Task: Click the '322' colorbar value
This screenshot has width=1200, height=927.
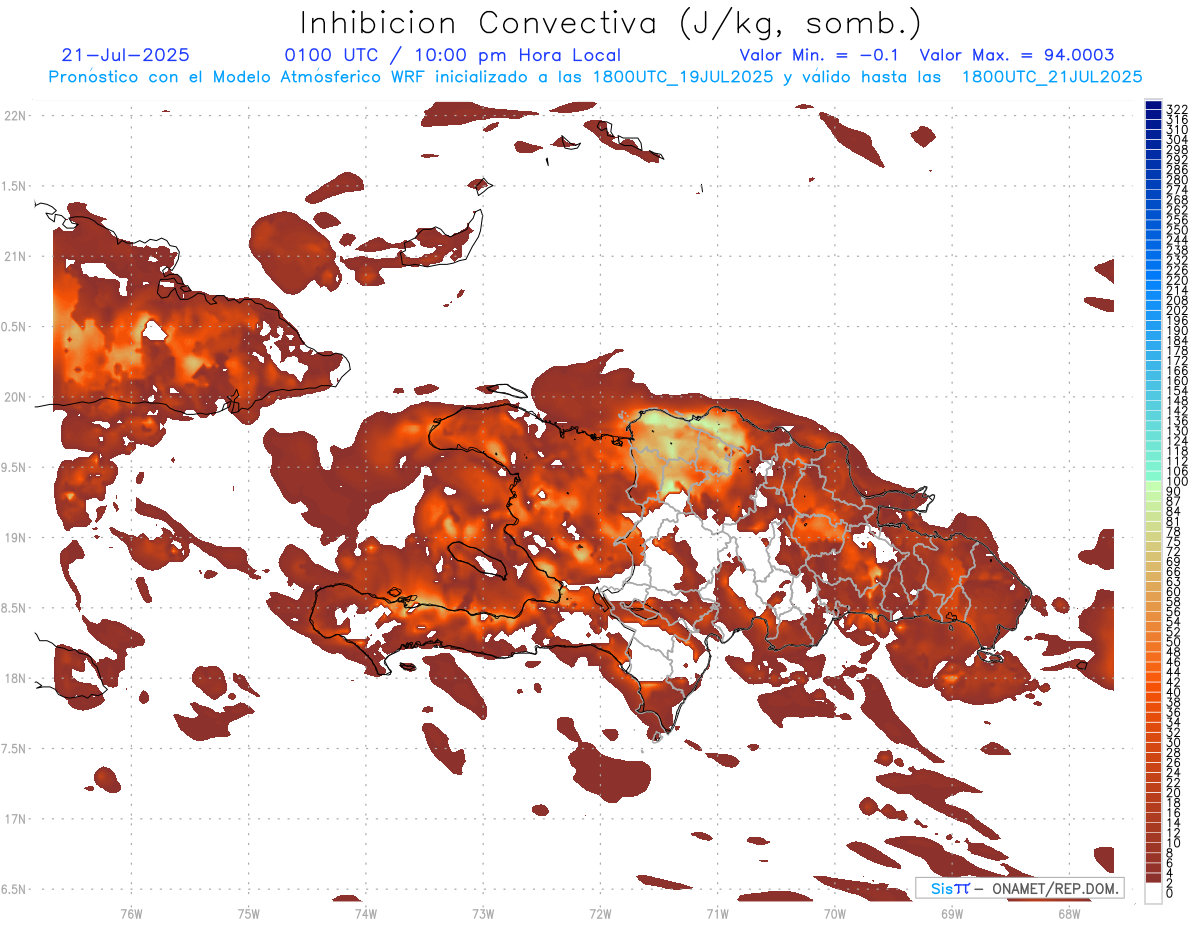Action: pyautogui.click(x=1177, y=109)
